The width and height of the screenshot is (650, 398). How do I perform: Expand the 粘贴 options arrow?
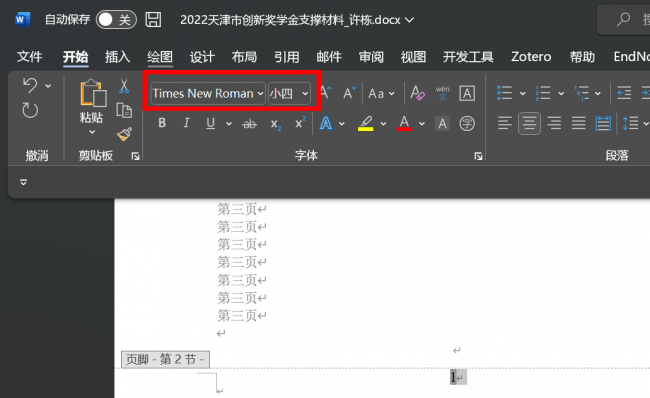(x=92, y=132)
